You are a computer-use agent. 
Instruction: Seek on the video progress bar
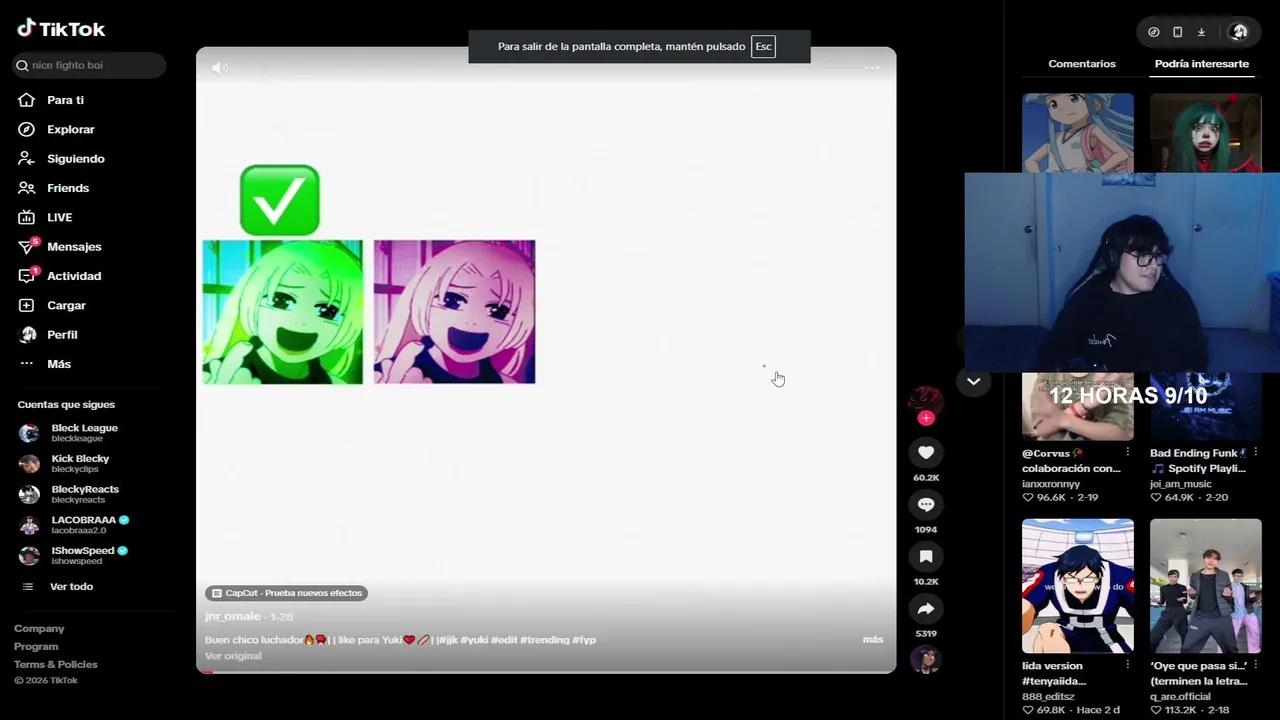[546, 671]
